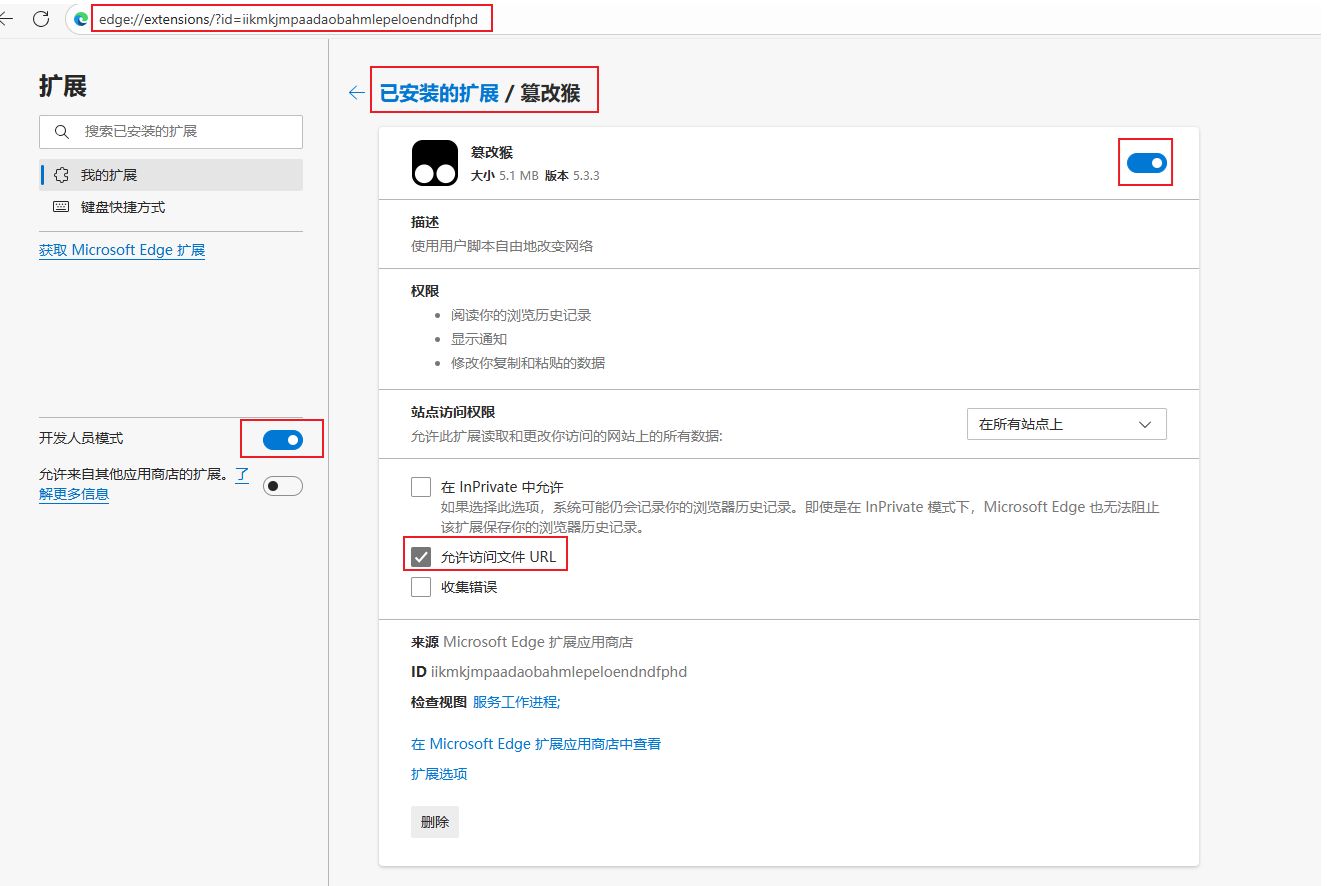Turn off 开发人员模式 toggle
Image resolution: width=1332 pixels, height=886 pixels.
282,439
